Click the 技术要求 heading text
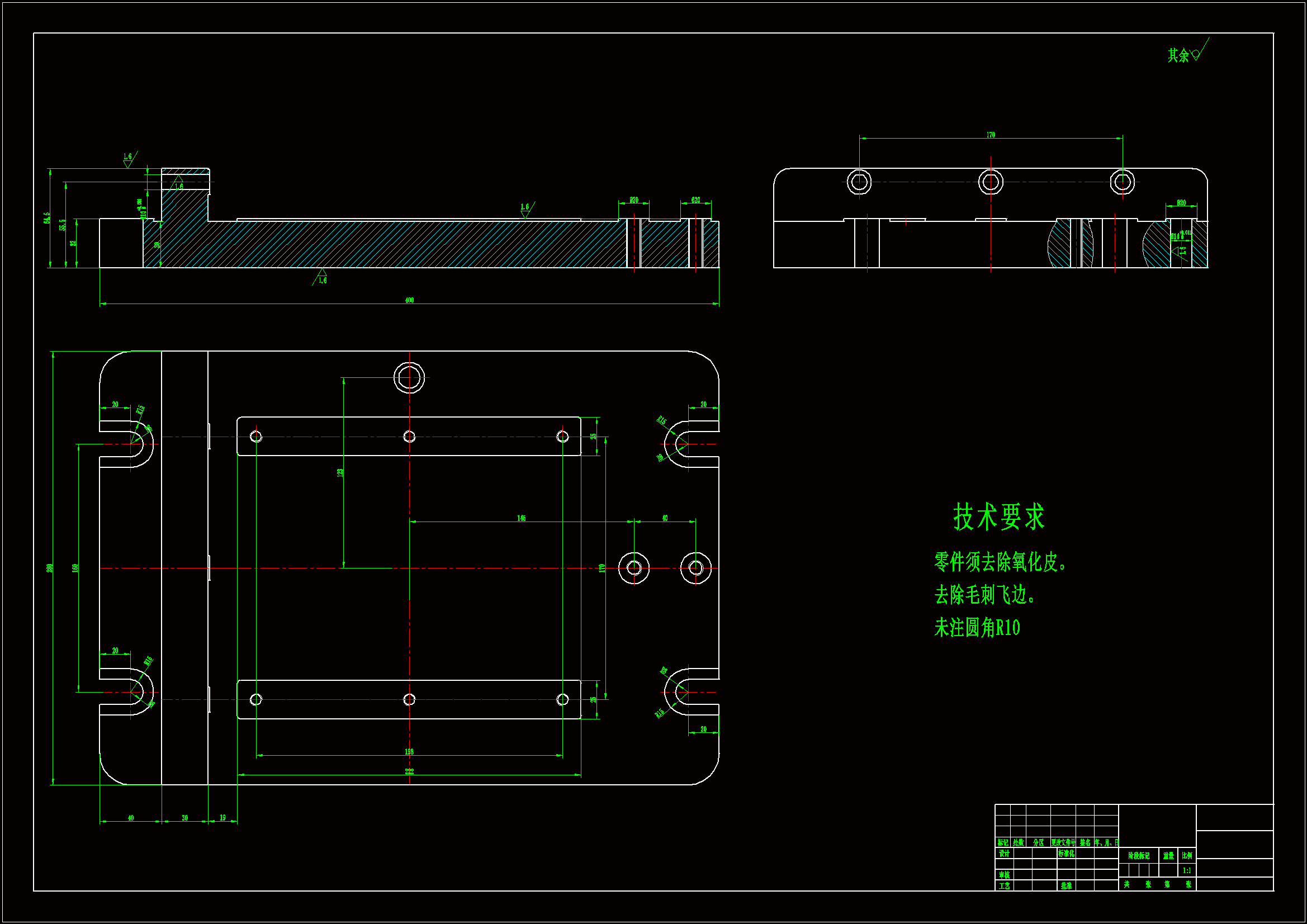Viewport: 1307px width, 924px height. tap(998, 517)
